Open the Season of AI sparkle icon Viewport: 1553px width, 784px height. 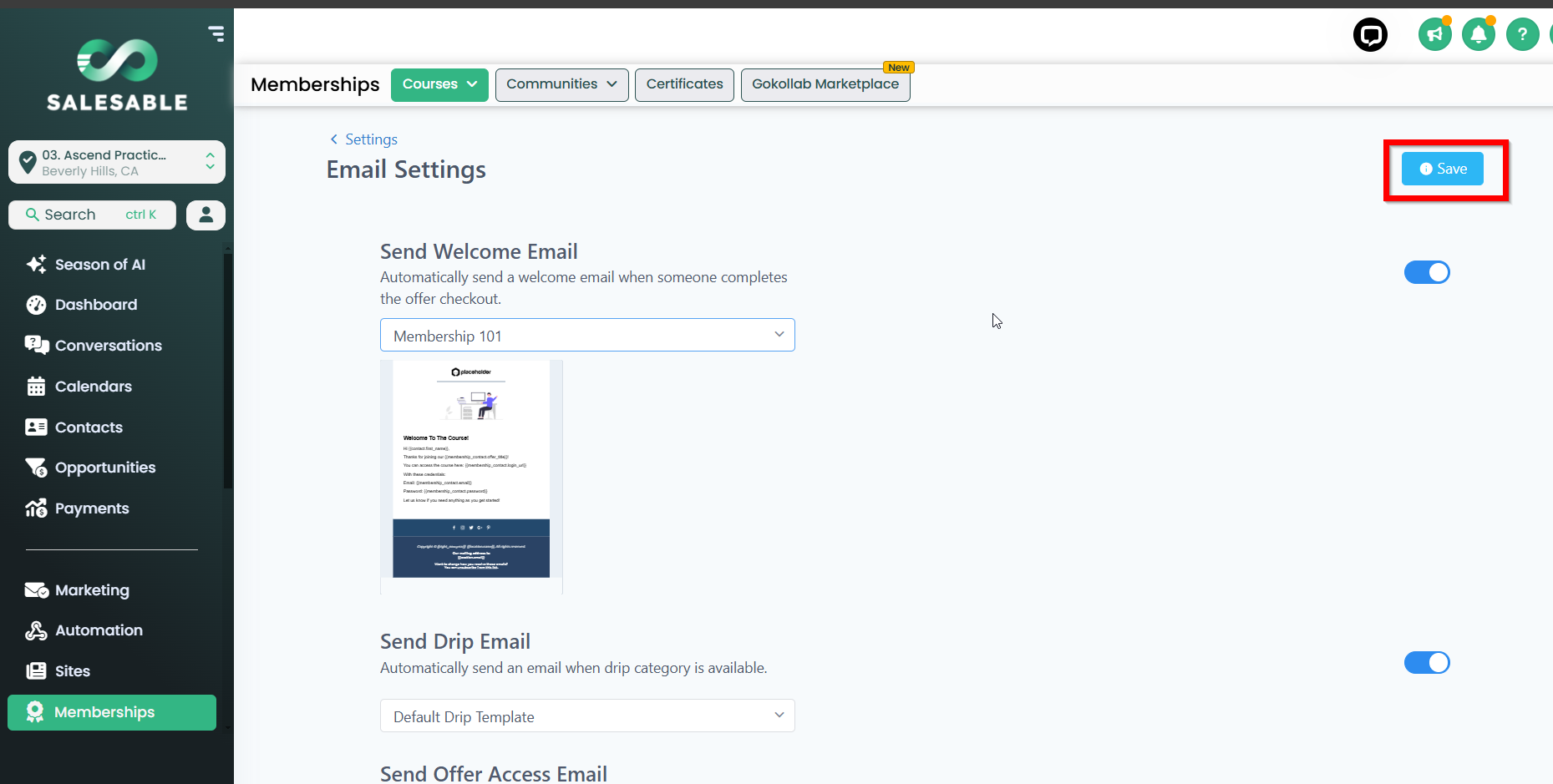[x=36, y=265]
